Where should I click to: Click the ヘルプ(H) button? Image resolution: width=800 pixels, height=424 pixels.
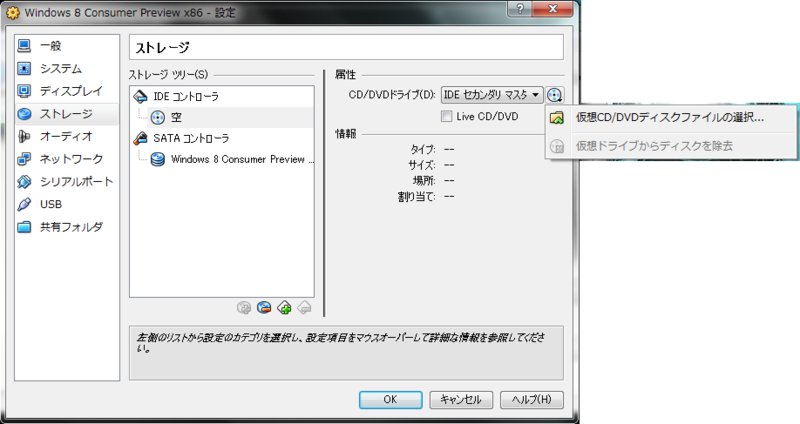532,400
